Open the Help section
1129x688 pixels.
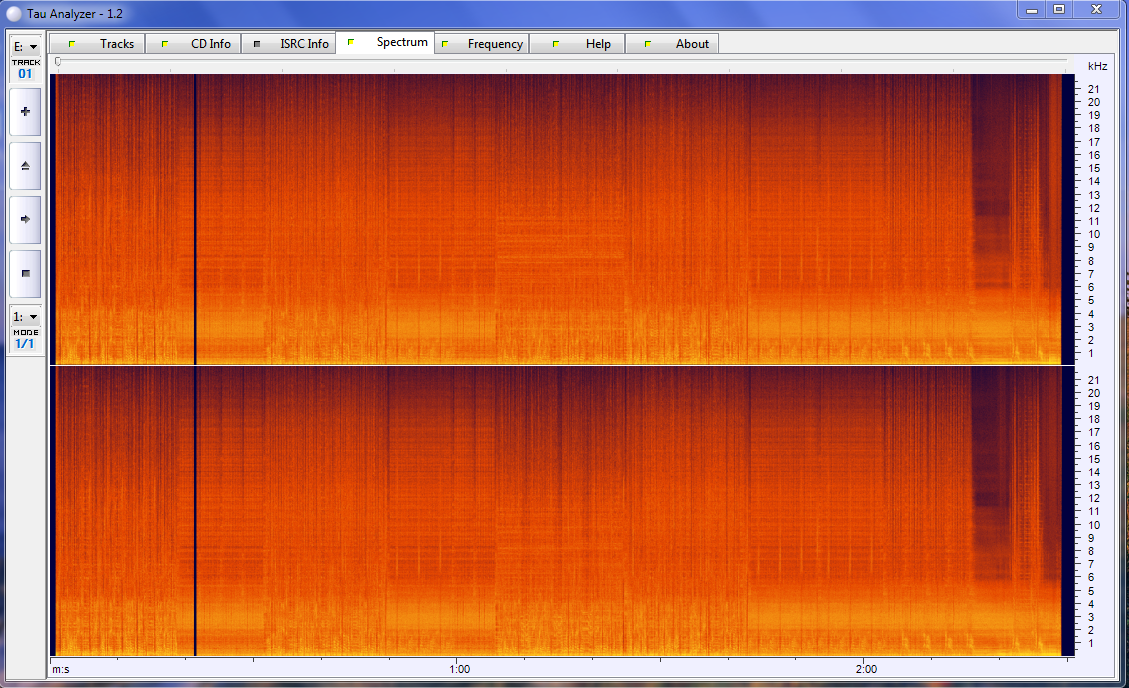point(597,43)
